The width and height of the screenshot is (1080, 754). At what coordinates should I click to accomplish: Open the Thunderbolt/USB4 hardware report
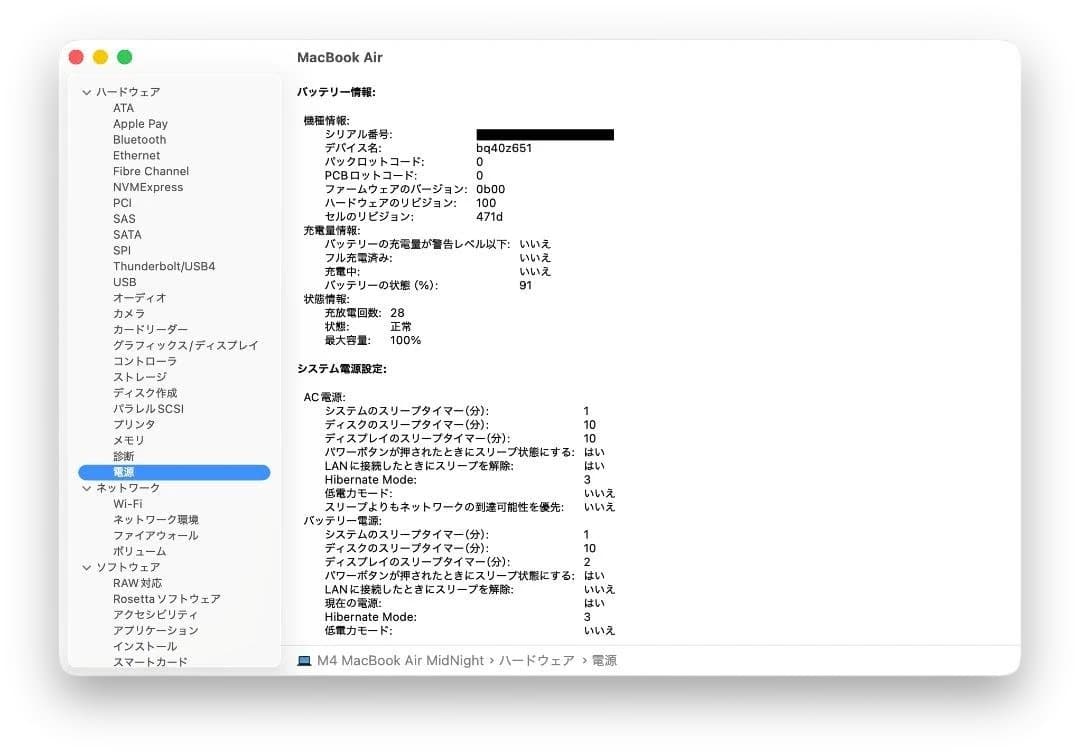coord(166,266)
